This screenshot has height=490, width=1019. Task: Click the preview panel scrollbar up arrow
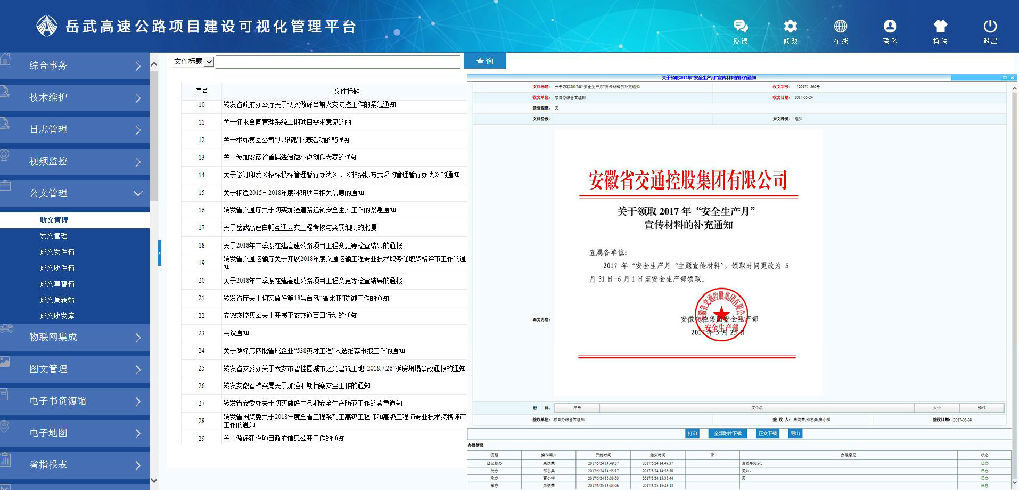pos(1013,86)
